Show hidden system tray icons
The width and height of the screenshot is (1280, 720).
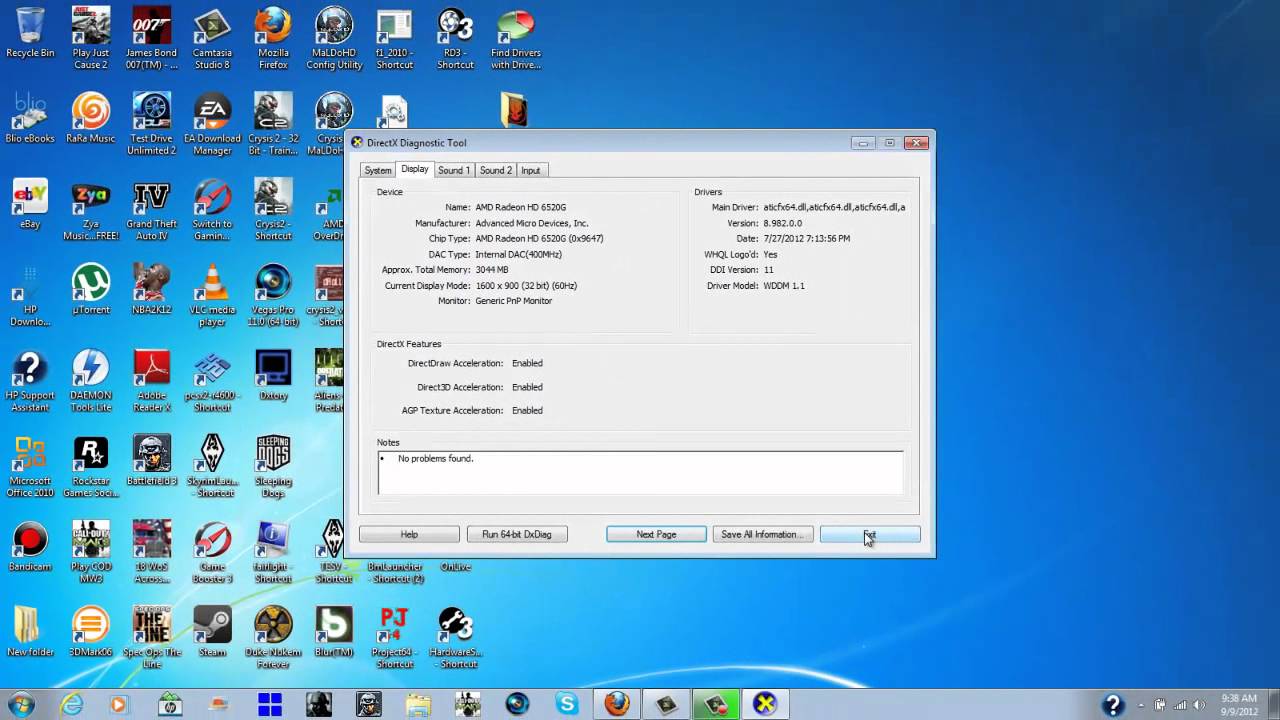pyautogui.click(x=1141, y=705)
